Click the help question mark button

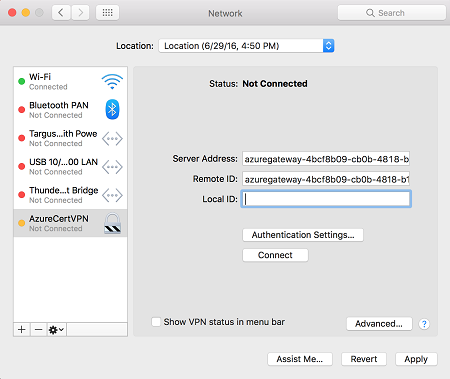tap(424, 324)
